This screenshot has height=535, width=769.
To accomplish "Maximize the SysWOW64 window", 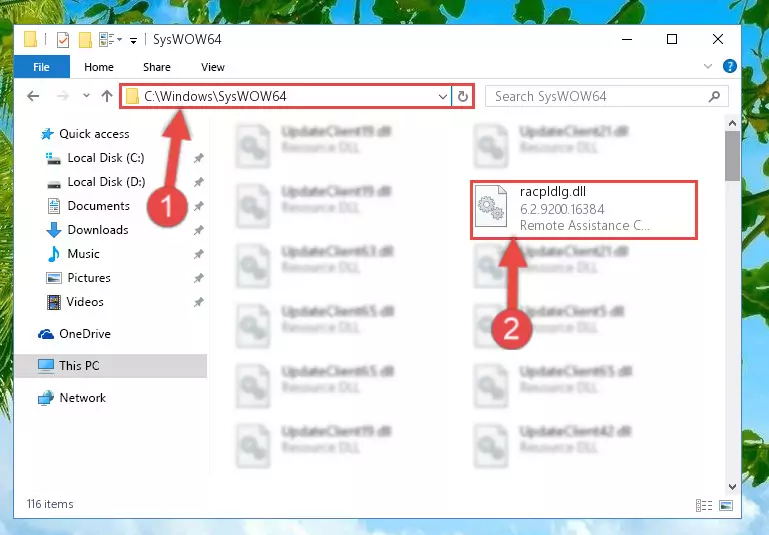I will click(x=672, y=39).
